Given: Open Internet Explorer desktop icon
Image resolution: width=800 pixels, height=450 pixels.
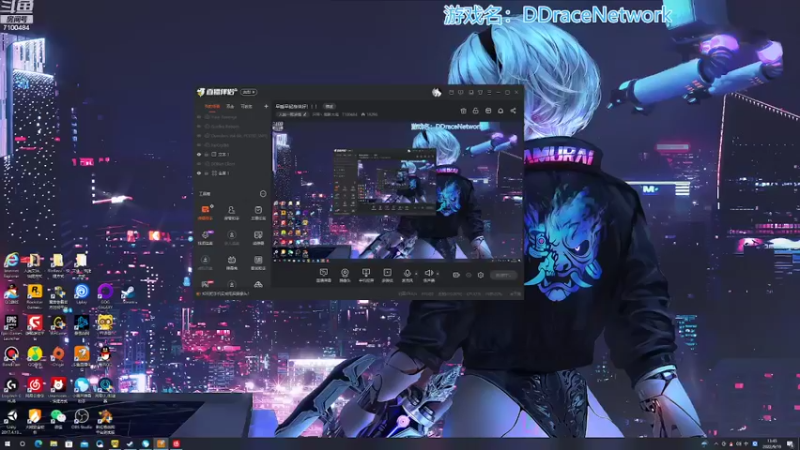Looking at the screenshot, I should pyautogui.click(x=11, y=264).
